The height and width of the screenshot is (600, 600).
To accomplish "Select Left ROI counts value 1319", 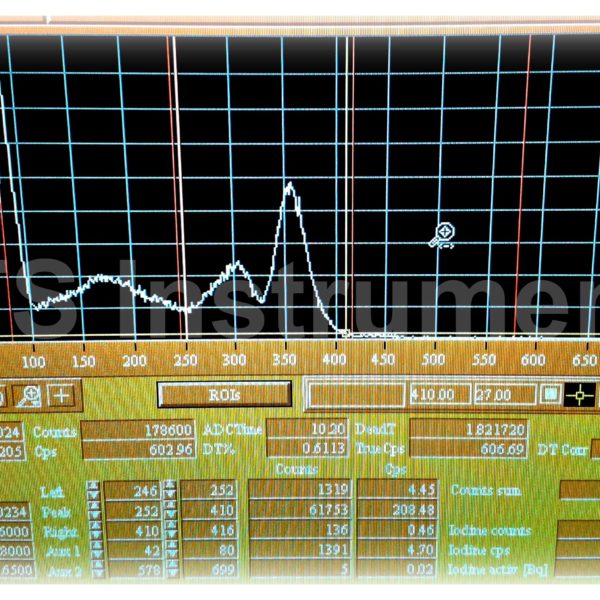I will [300, 489].
